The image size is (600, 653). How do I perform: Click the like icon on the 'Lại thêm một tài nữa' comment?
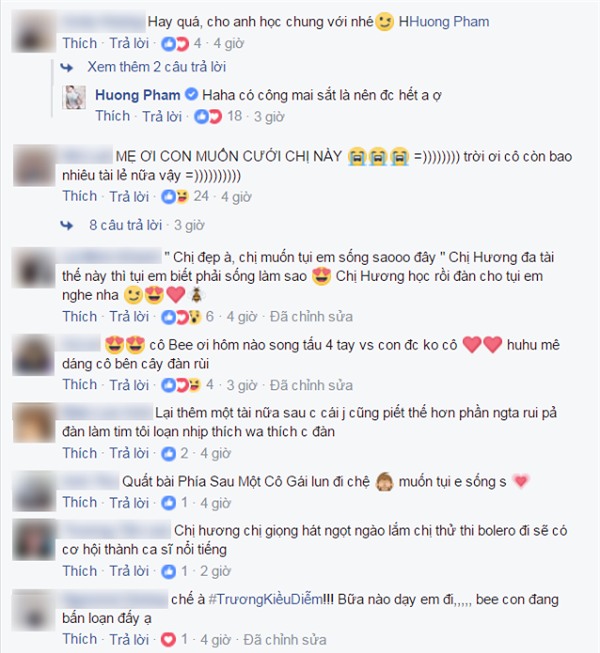169,454
